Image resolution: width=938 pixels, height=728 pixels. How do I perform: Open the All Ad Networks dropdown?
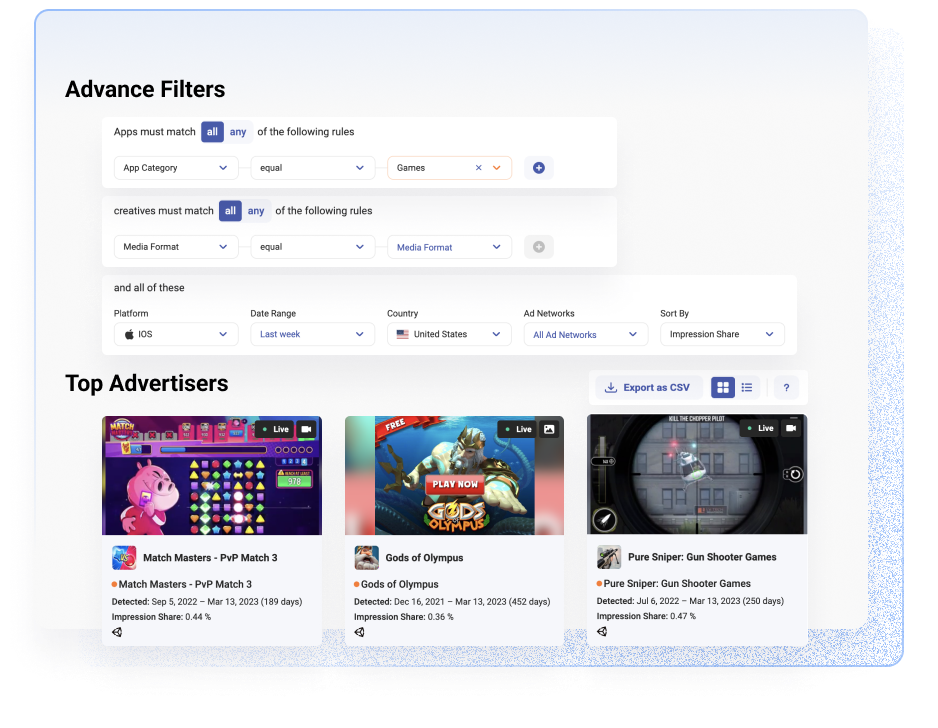[x=586, y=334]
